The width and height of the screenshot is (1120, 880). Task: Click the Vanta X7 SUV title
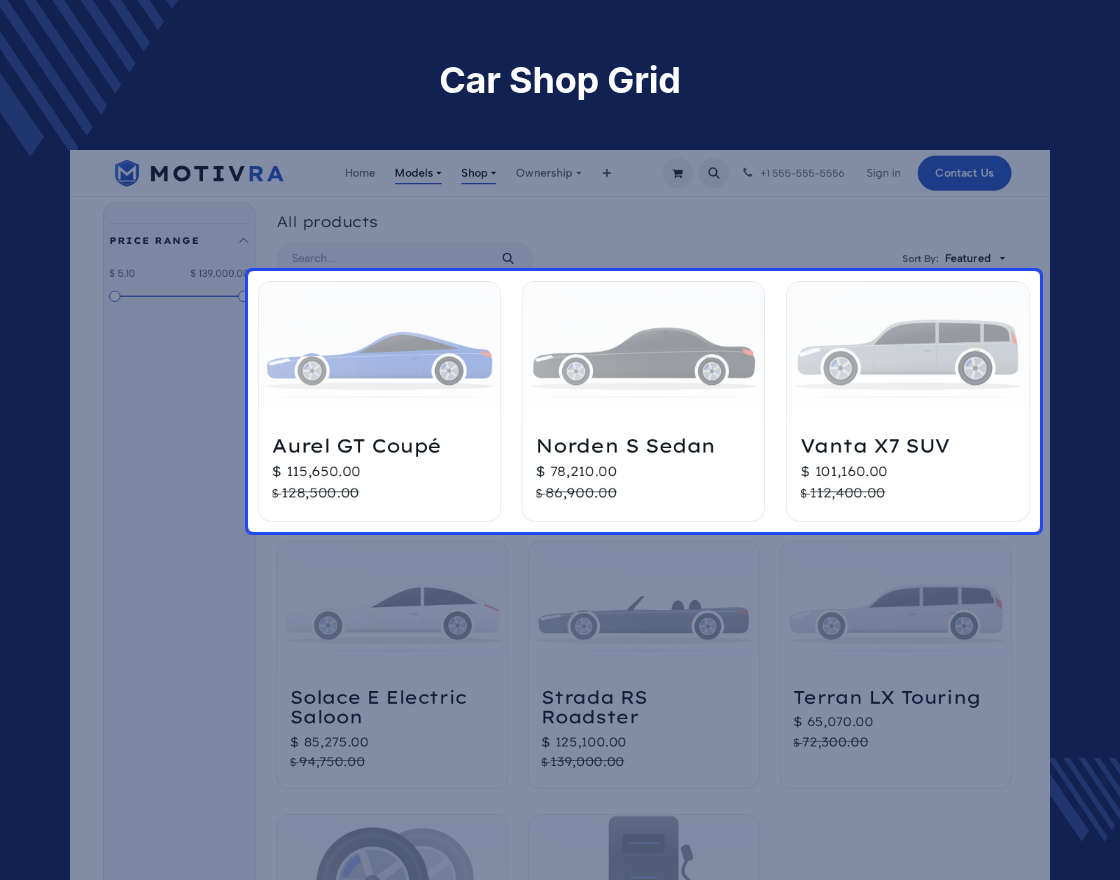875,446
